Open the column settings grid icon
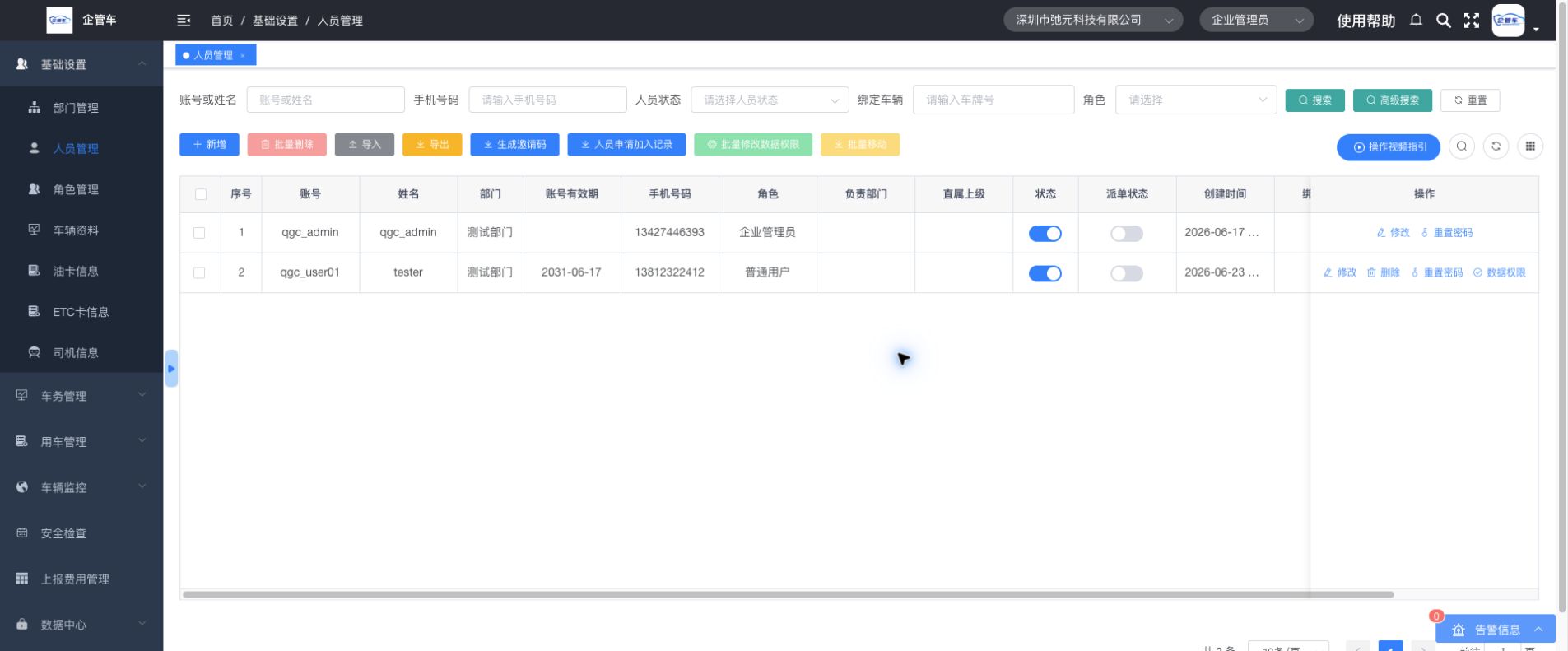This screenshot has width=1568, height=651. [1530, 146]
